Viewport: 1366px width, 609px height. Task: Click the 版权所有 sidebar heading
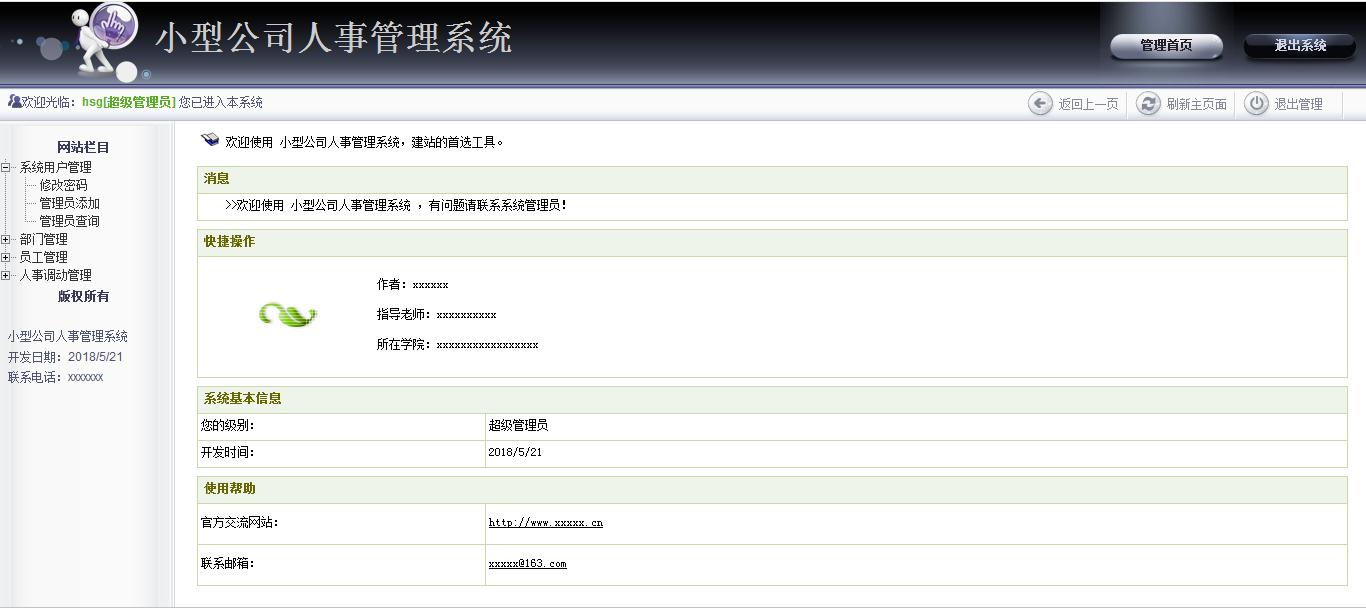click(83, 296)
